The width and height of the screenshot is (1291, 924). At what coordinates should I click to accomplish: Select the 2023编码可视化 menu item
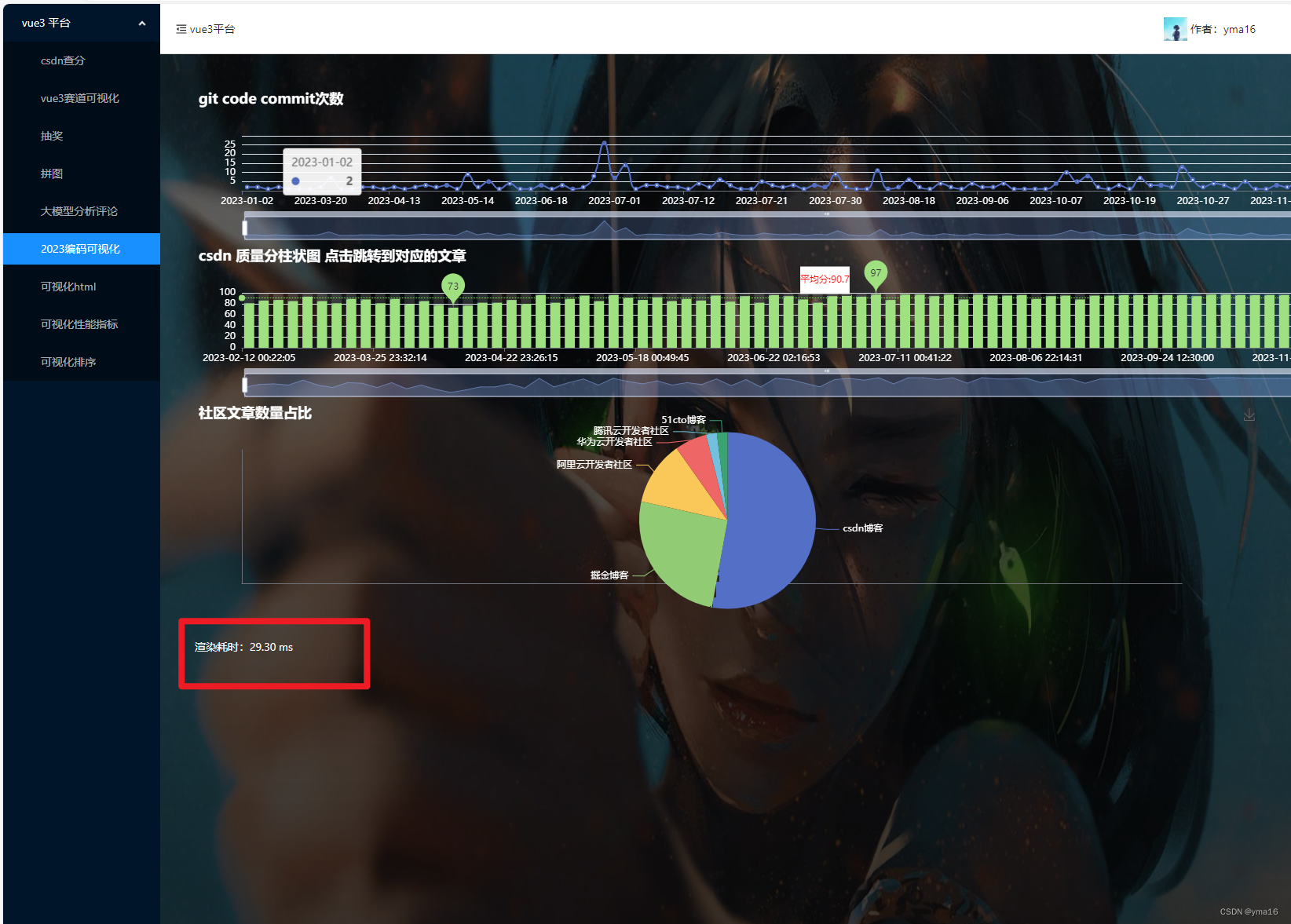click(x=82, y=249)
